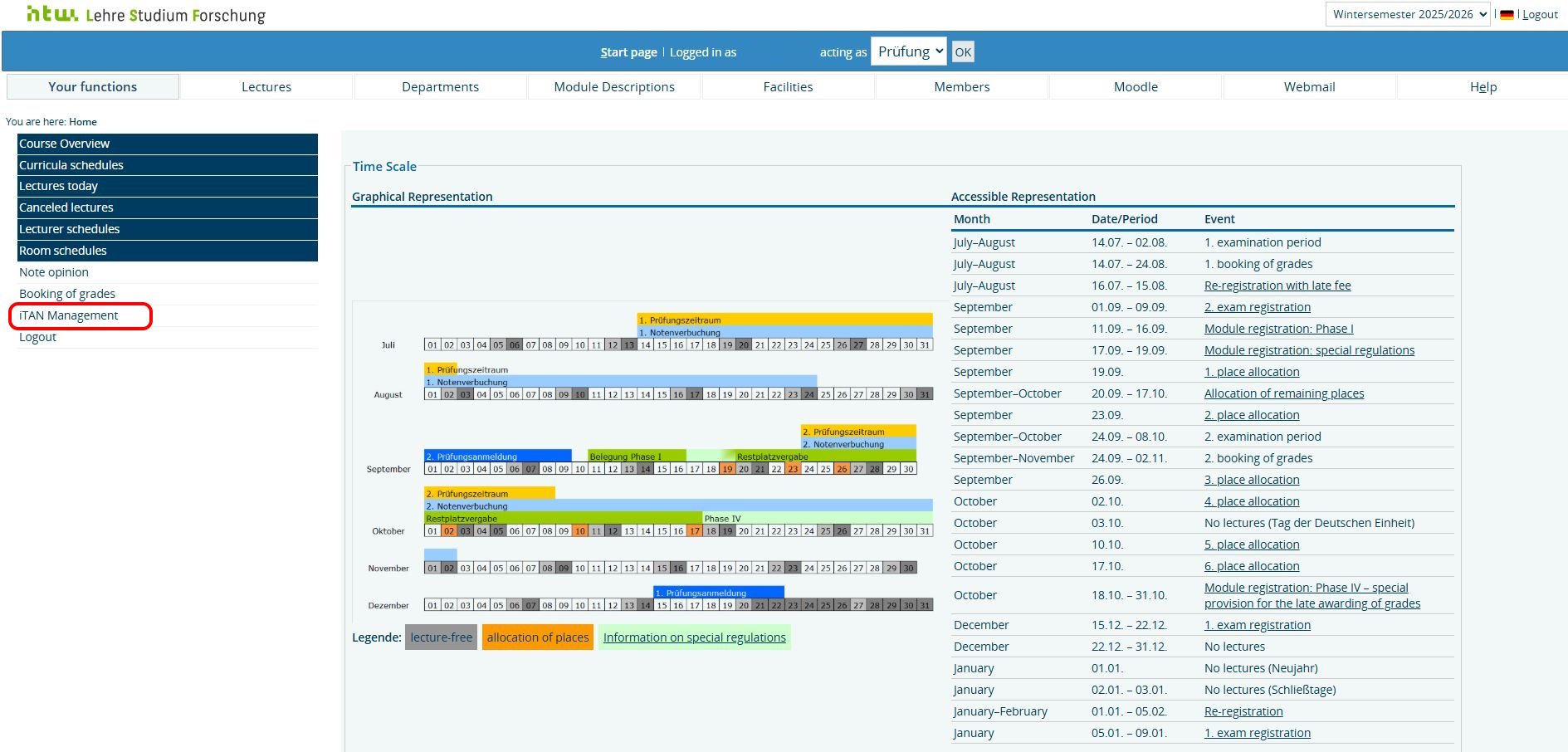
Task: Open the Wintersemester 2025/2026 semester dropdown
Action: 1408,14
